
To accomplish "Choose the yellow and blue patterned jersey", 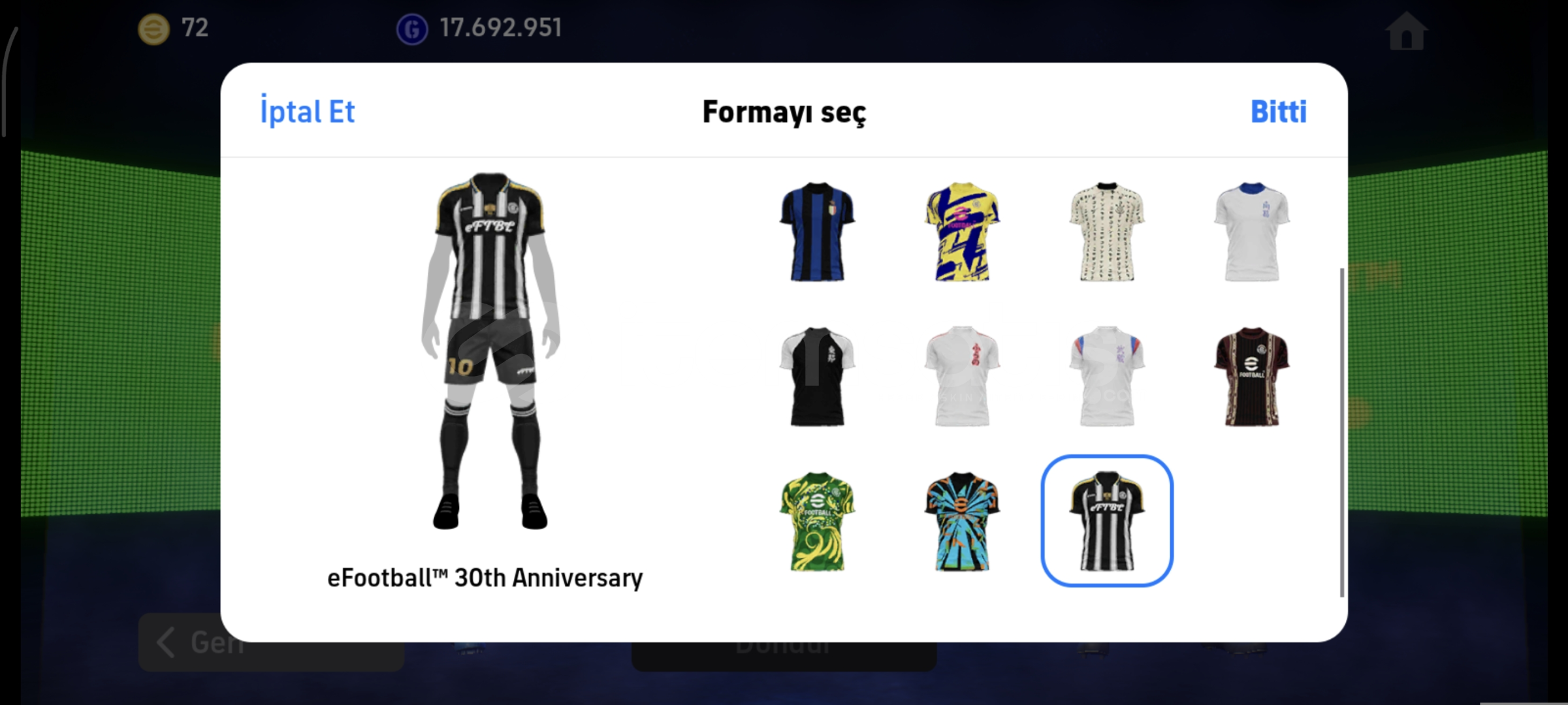I will coord(962,232).
